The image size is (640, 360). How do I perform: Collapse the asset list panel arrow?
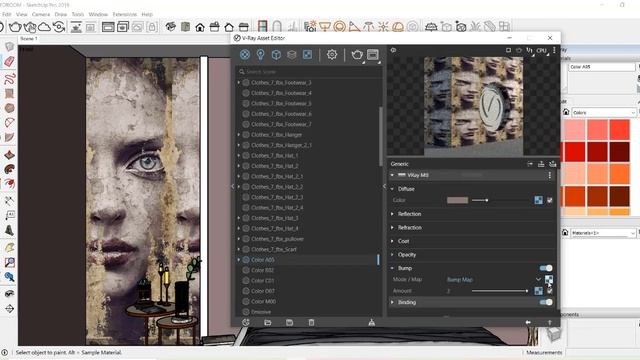(x=233, y=186)
